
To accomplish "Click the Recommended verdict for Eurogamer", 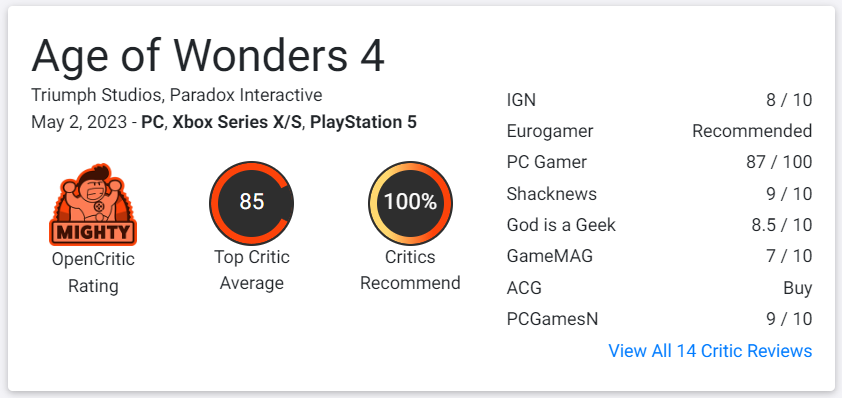I will (x=752, y=131).
